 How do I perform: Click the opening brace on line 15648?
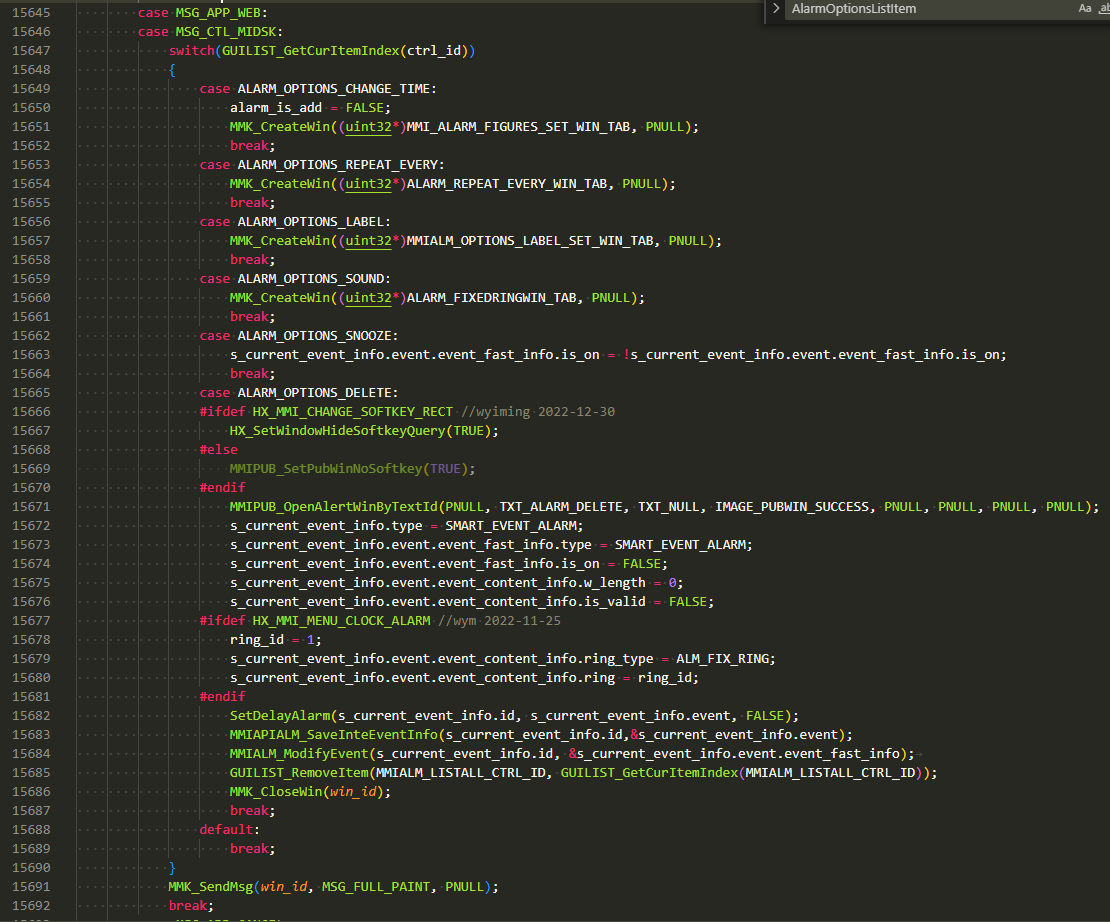(172, 70)
